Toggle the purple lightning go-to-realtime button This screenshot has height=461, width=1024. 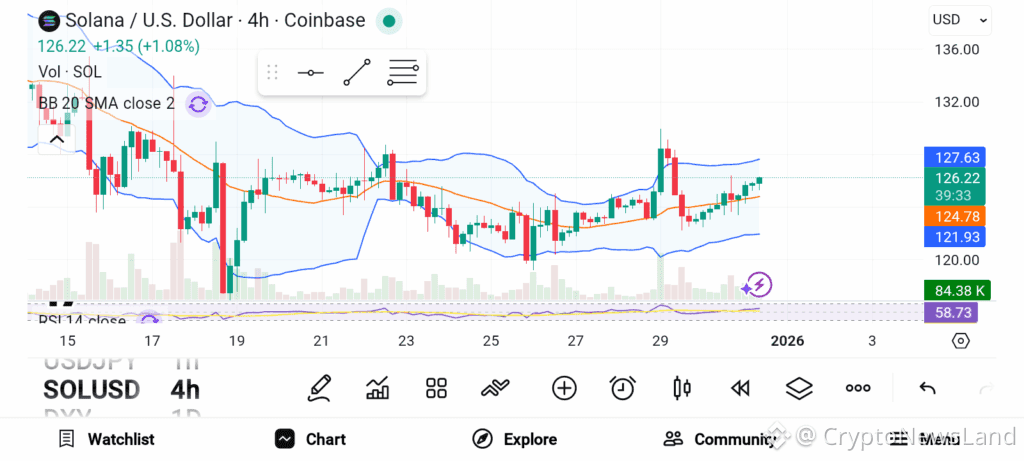point(757,286)
